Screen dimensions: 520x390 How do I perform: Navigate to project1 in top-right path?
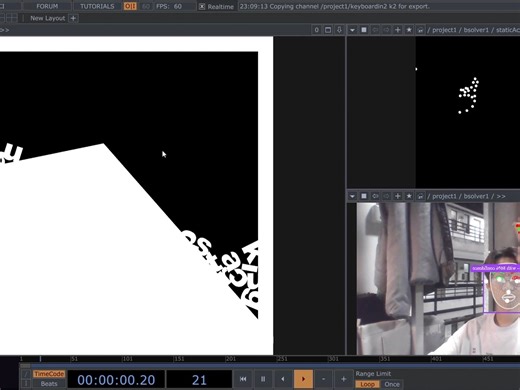pyautogui.click(x=444, y=30)
